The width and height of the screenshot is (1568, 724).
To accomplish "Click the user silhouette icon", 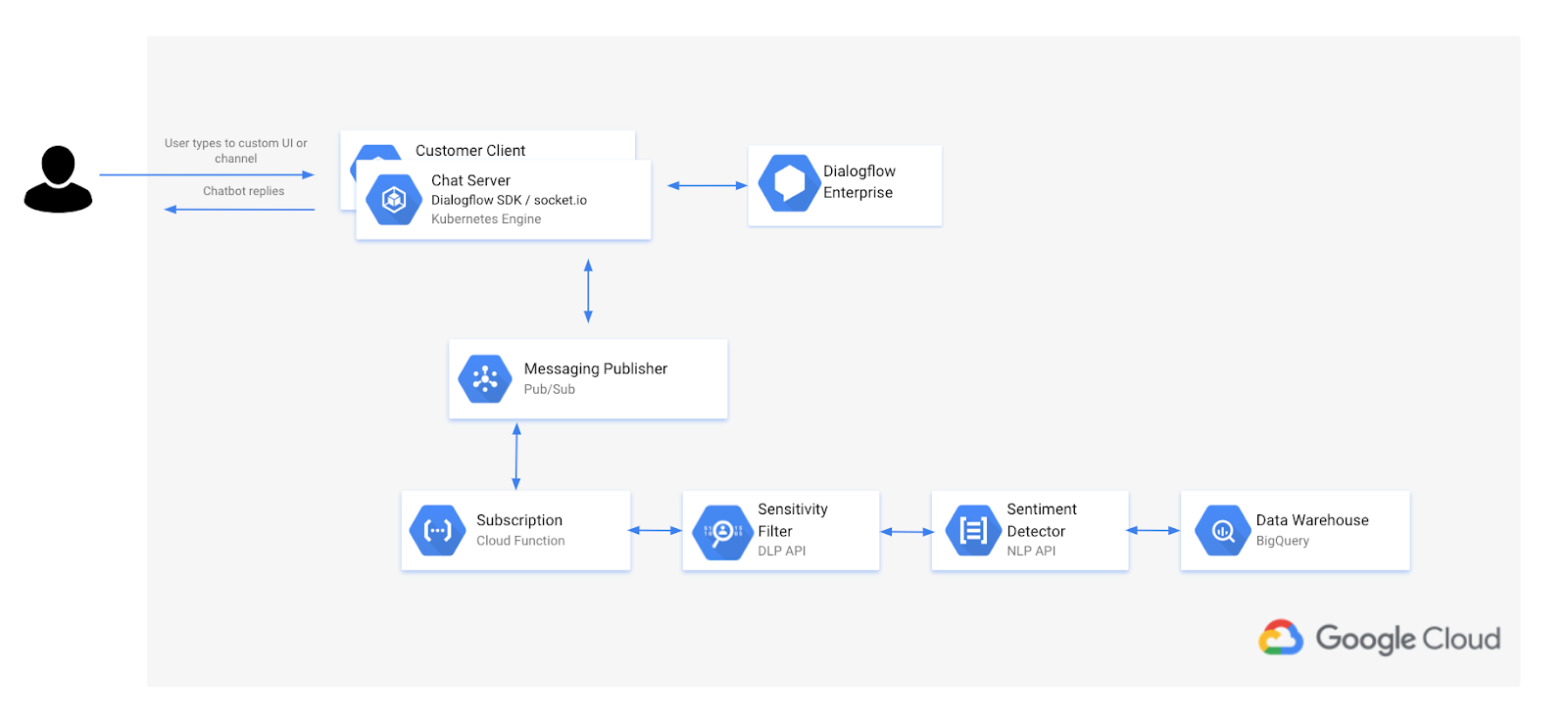I will [58, 179].
